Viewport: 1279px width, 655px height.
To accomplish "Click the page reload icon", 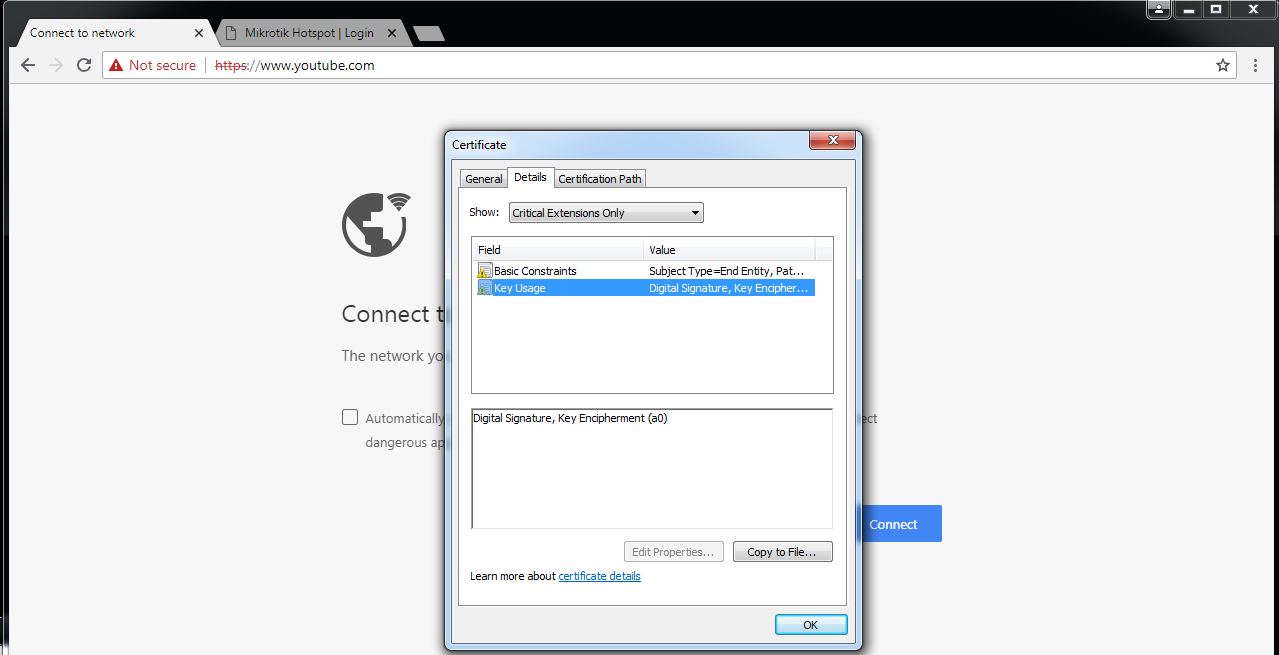I will click(83, 65).
